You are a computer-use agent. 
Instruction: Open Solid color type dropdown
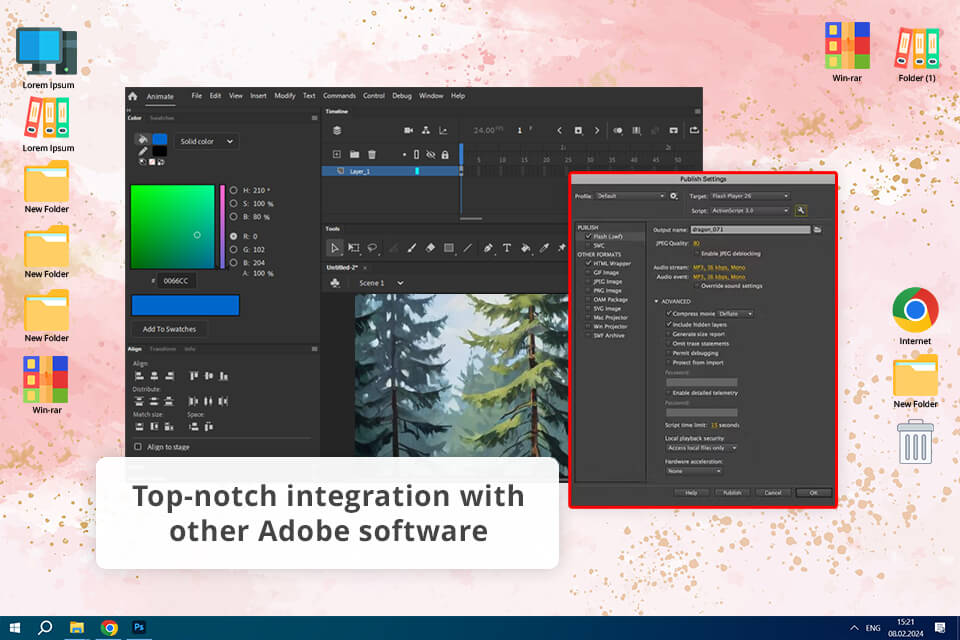point(206,141)
